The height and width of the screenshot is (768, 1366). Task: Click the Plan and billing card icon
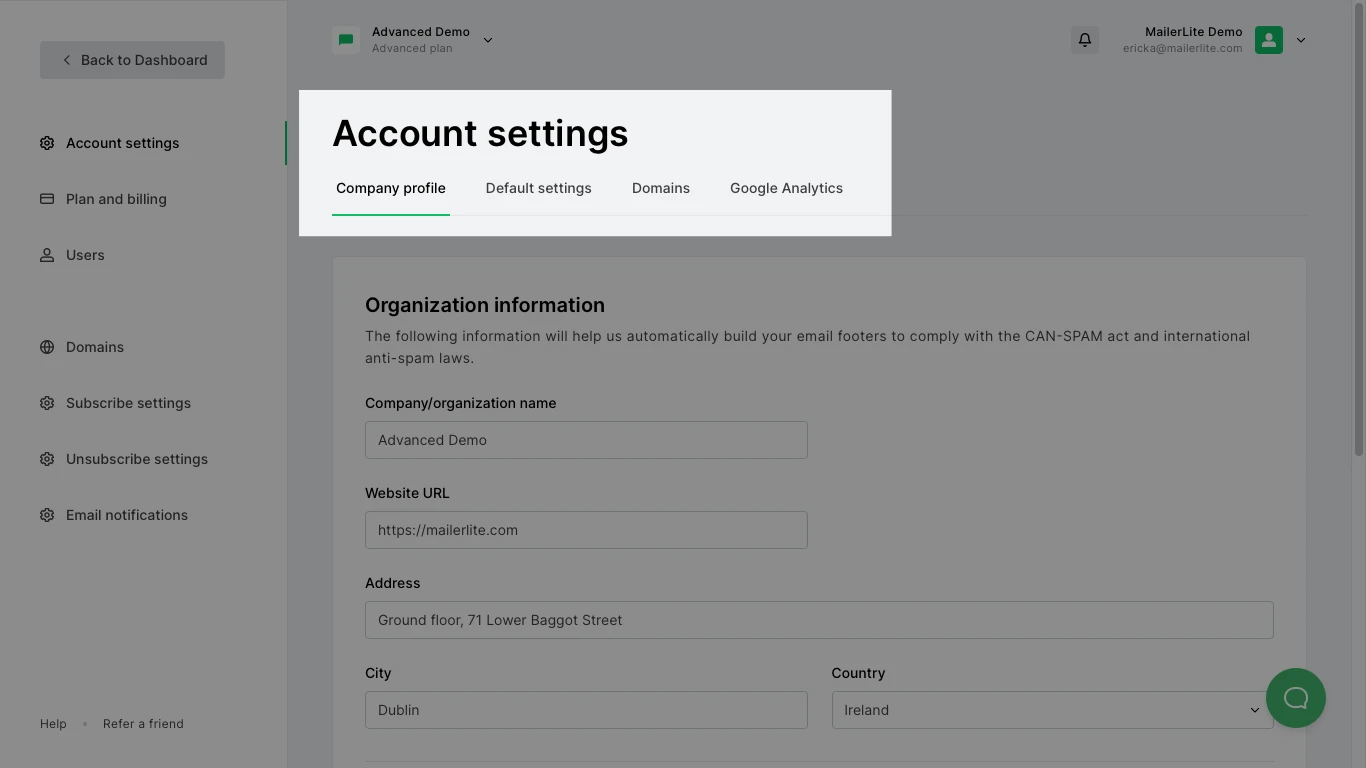[x=47, y=199]
